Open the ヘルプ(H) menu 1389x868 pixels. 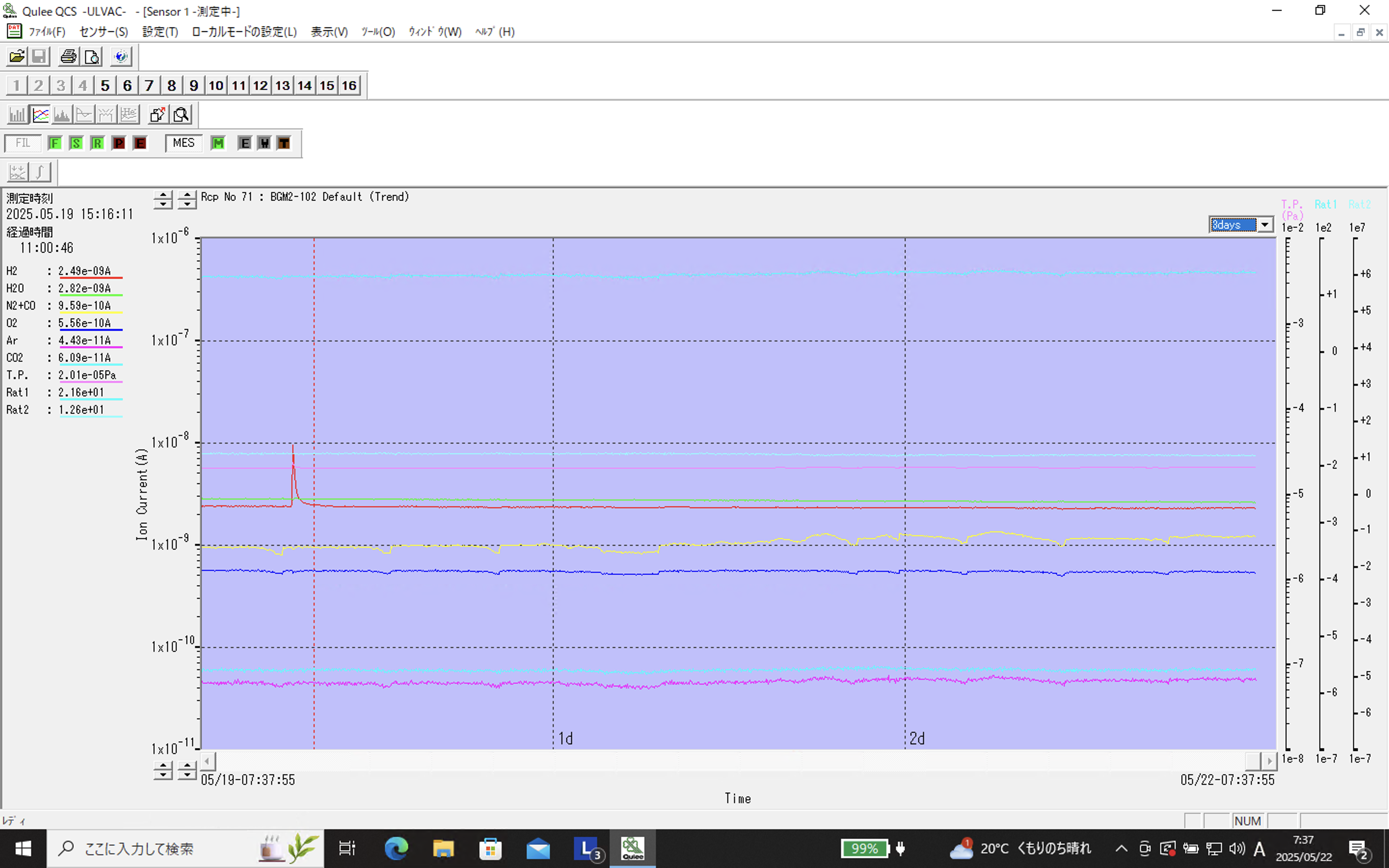pyautogui.click(x=495, y=31)
